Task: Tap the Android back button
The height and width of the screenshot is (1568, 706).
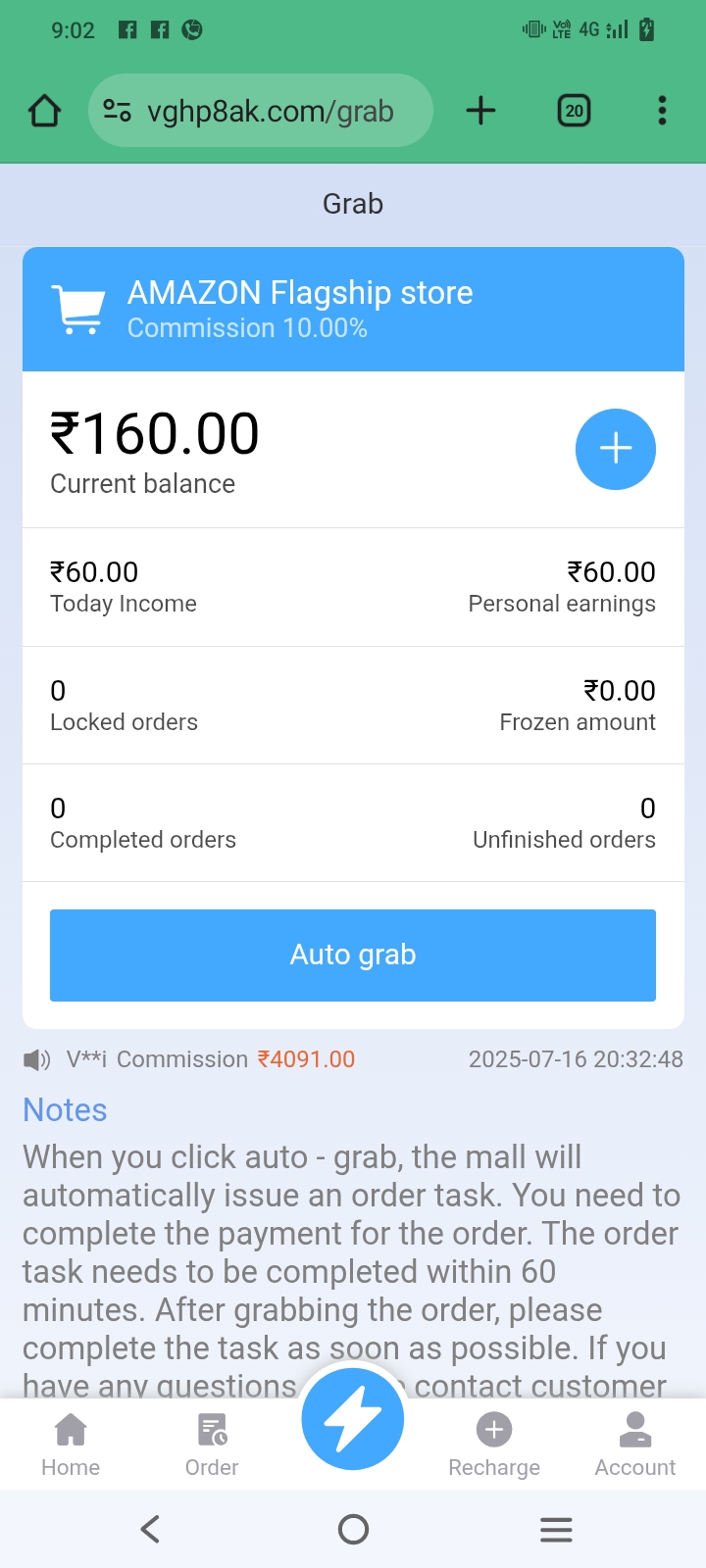Action: [x=150, y=1529]
